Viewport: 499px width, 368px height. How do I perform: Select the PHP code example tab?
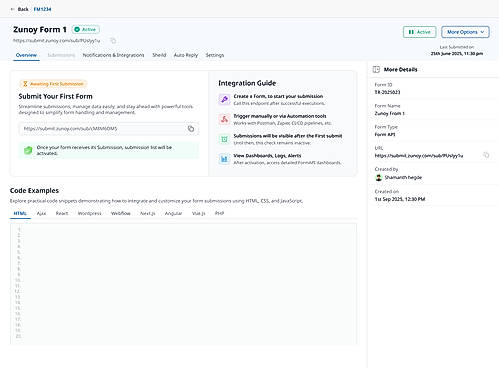219,213
